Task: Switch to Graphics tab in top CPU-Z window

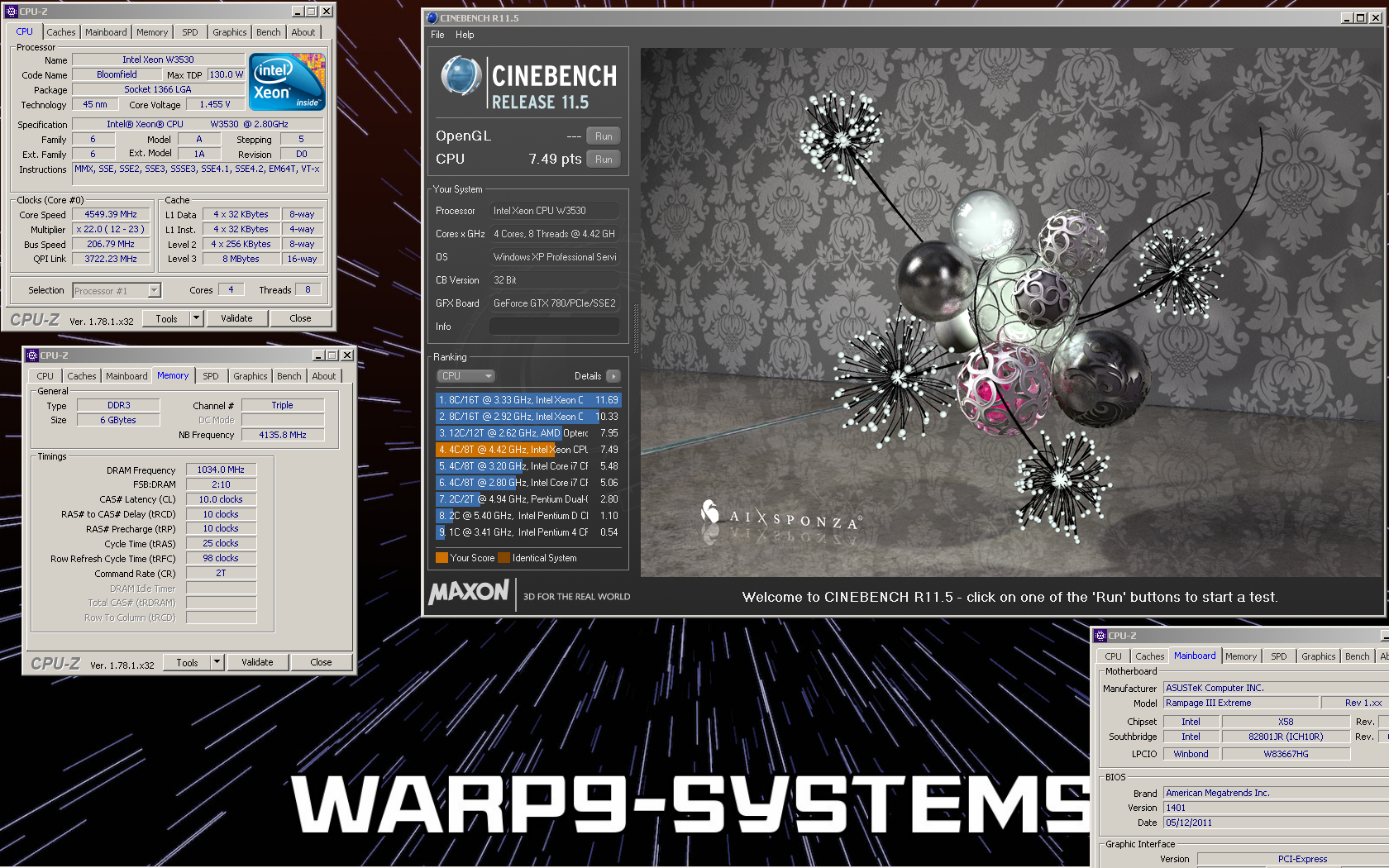Action: tap(230, 32)
